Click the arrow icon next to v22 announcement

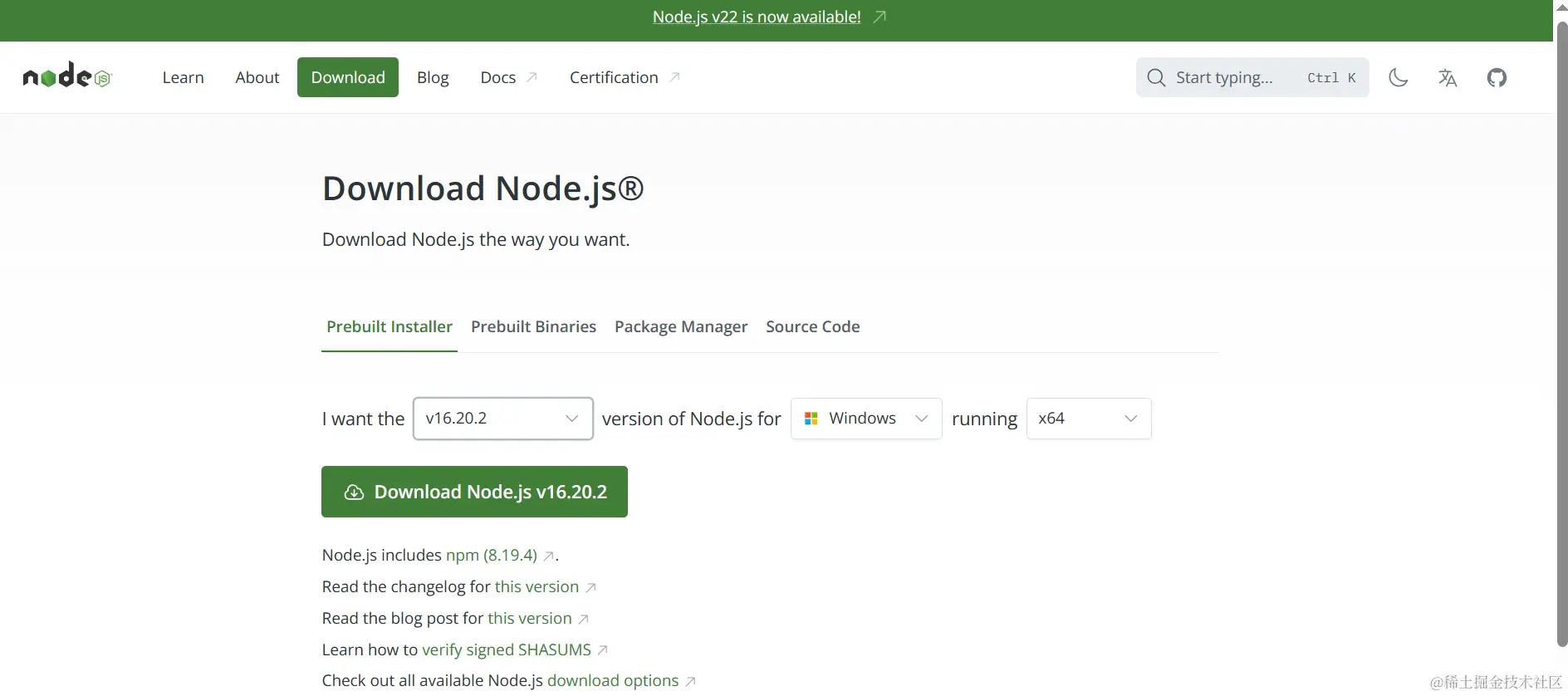880,17
